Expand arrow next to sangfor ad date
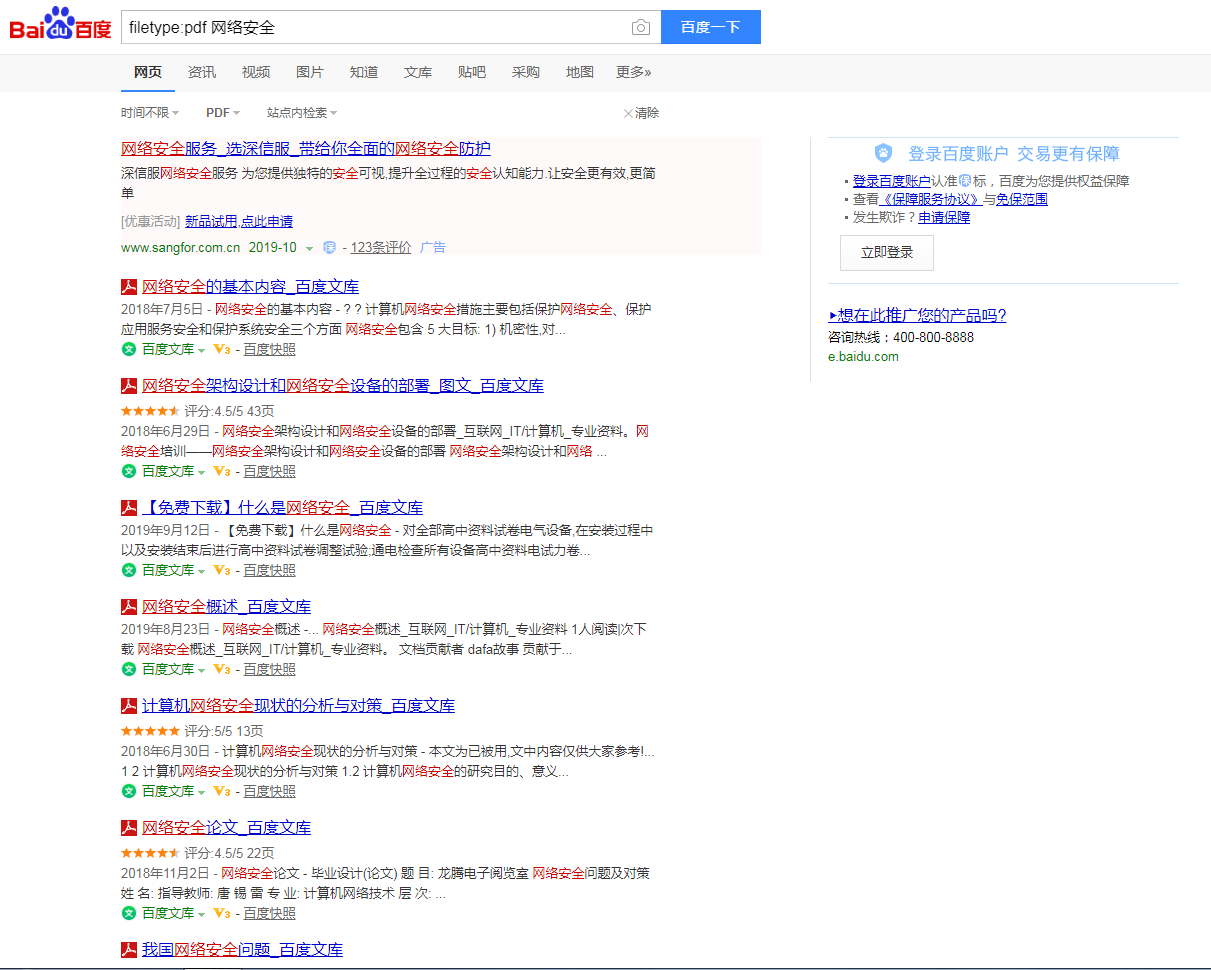 click(x=309, y=248)
